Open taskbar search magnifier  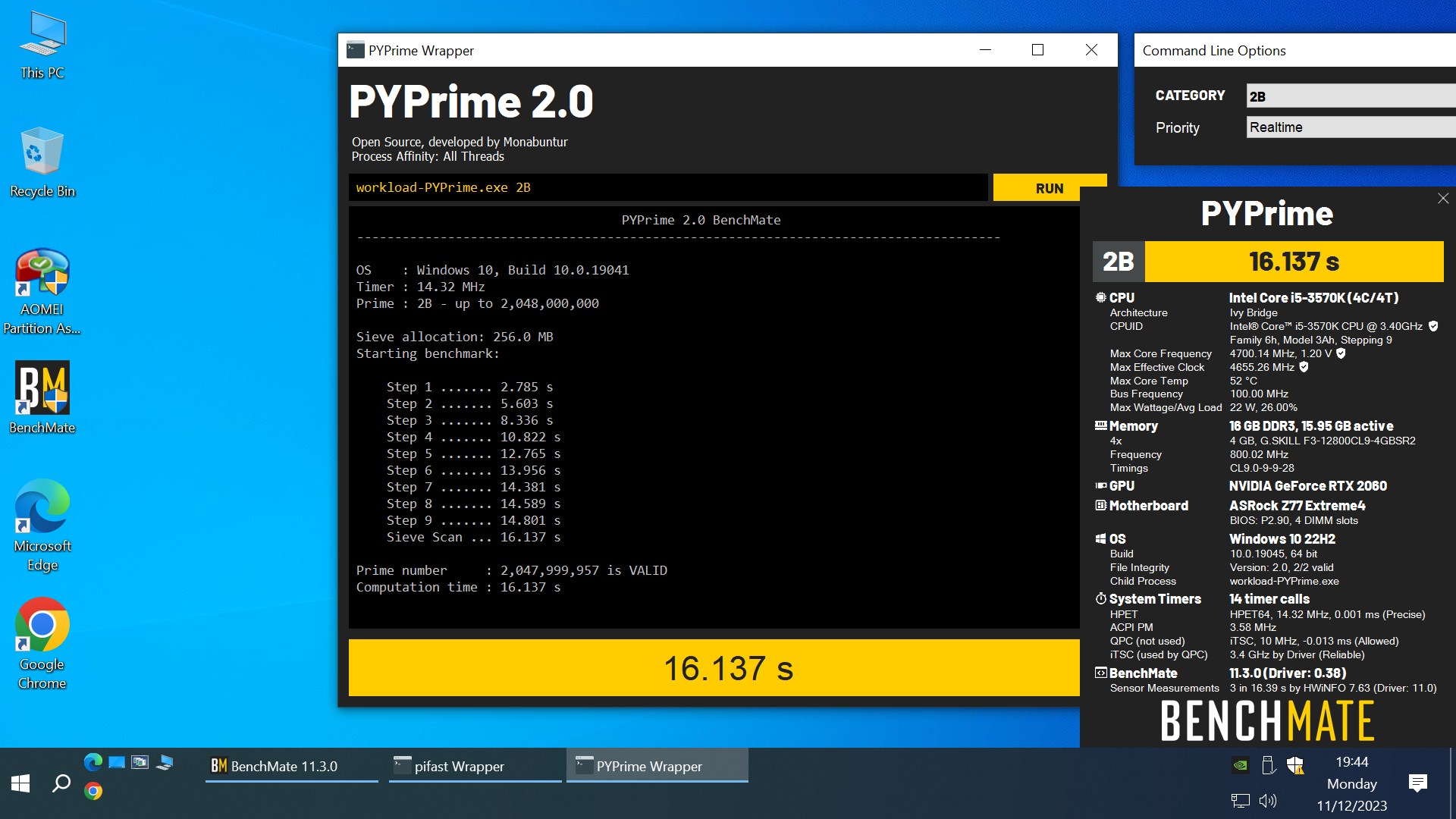point(61,783)
